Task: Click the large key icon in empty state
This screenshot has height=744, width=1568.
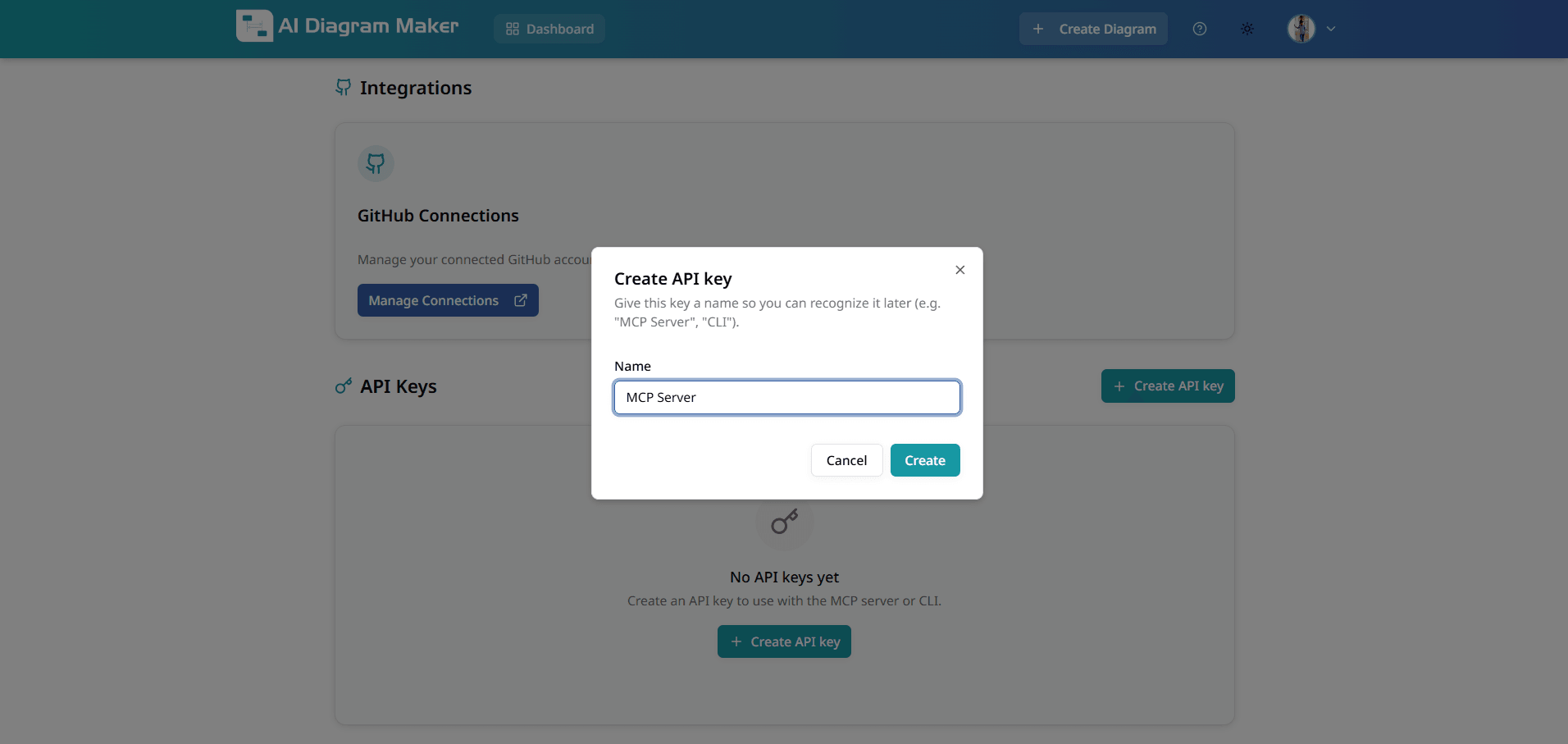Action: (x=784, y=523)
